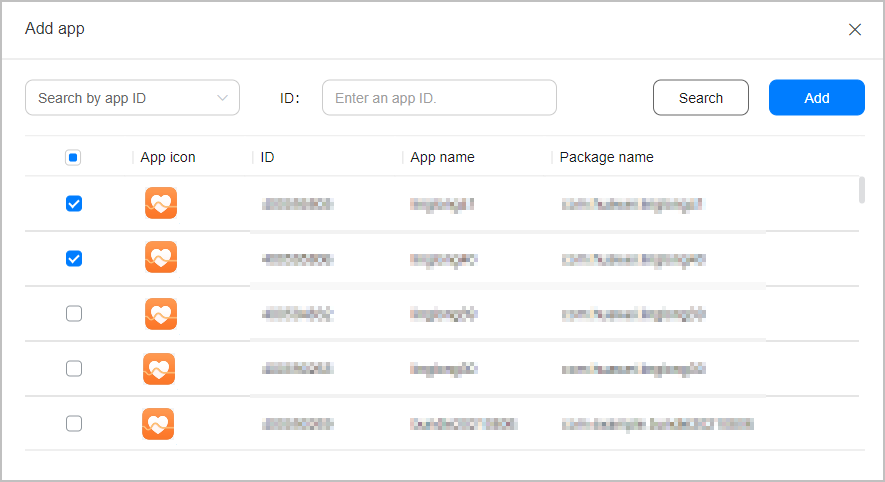885x482 pixels.
Task: Uncheck the first row's checkbox
Action: (74, 204)
